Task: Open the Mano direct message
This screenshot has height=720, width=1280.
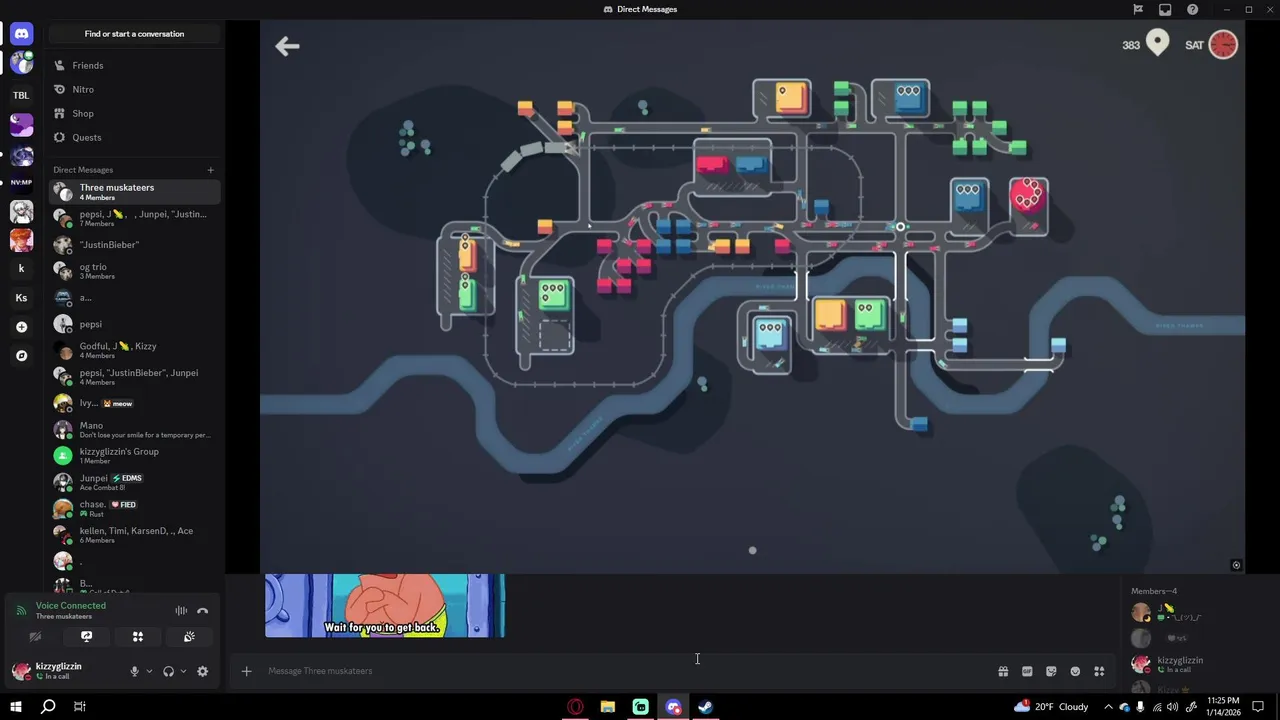Action: pyautogui.click(x=135, y=429)
